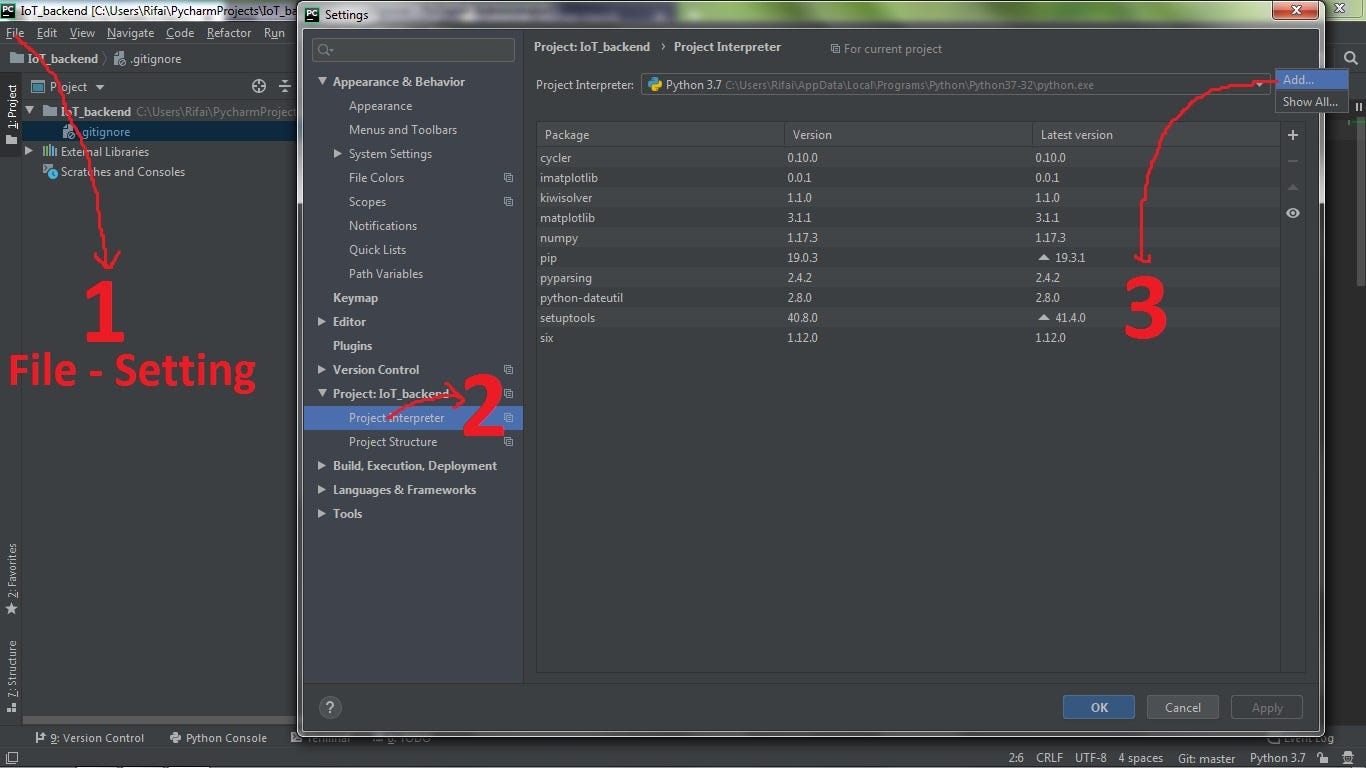Image resolution: width=1366 pixels, height=768 pixels.
Task: Select Notifications settings item
Action: (x=383, y=226)
